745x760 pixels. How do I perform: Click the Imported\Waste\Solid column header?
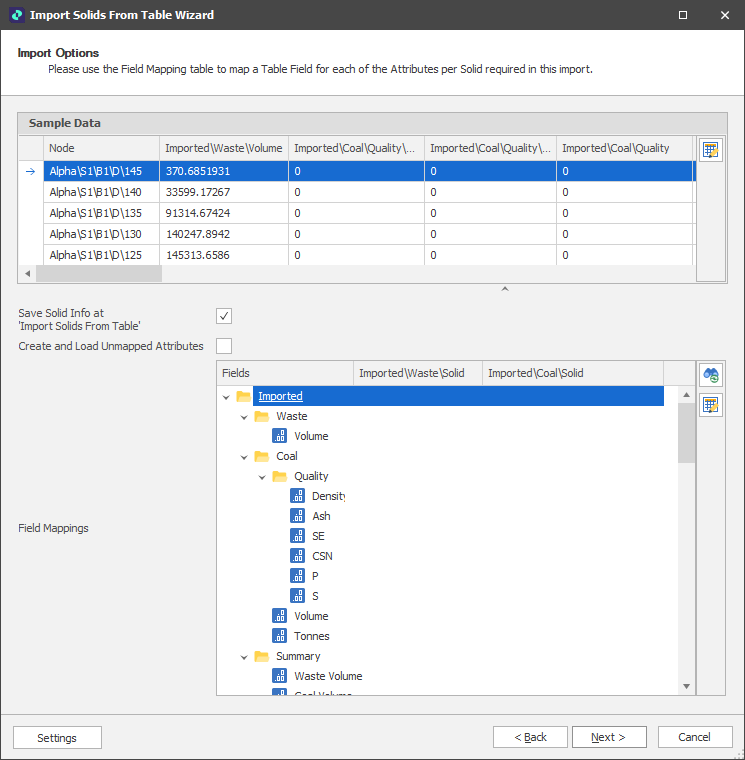point(418,373)
